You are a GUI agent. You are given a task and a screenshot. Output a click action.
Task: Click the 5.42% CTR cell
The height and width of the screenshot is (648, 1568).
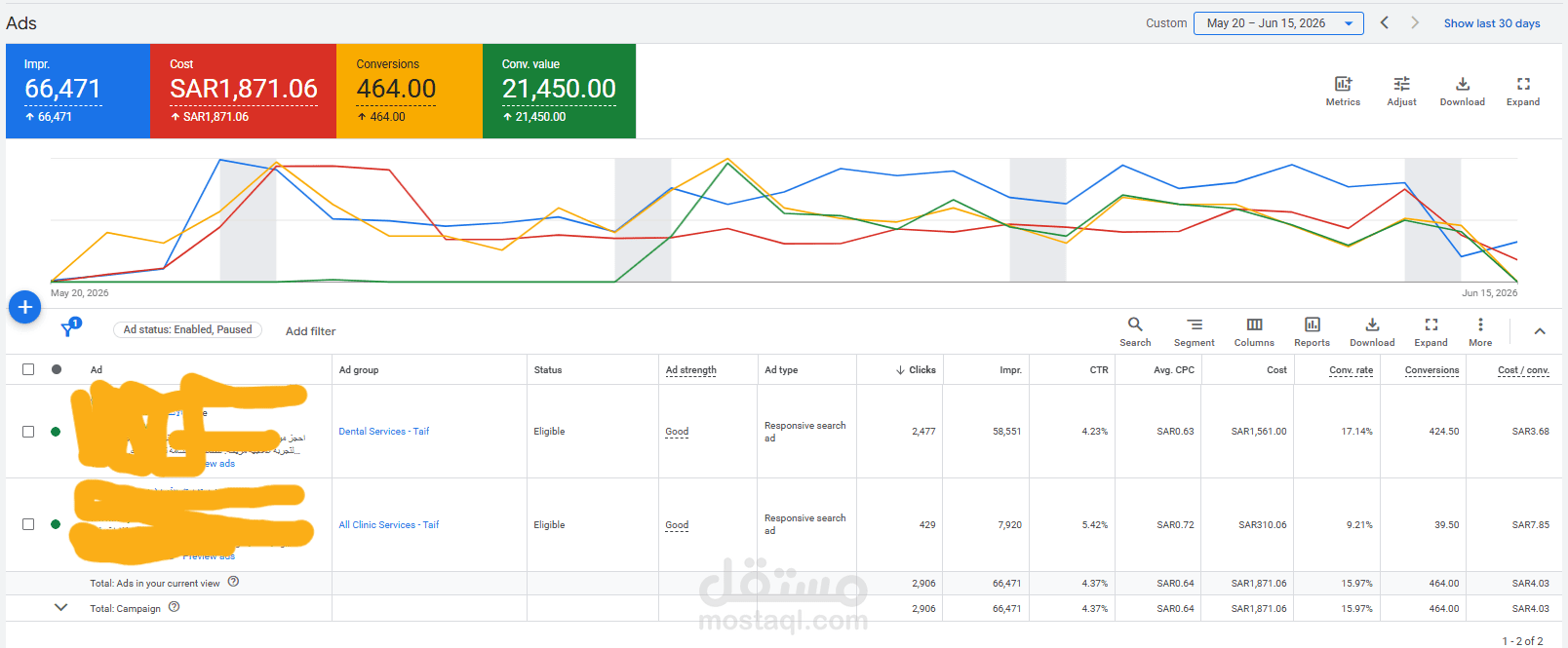pyautogui.click(x=1095, y=525)
